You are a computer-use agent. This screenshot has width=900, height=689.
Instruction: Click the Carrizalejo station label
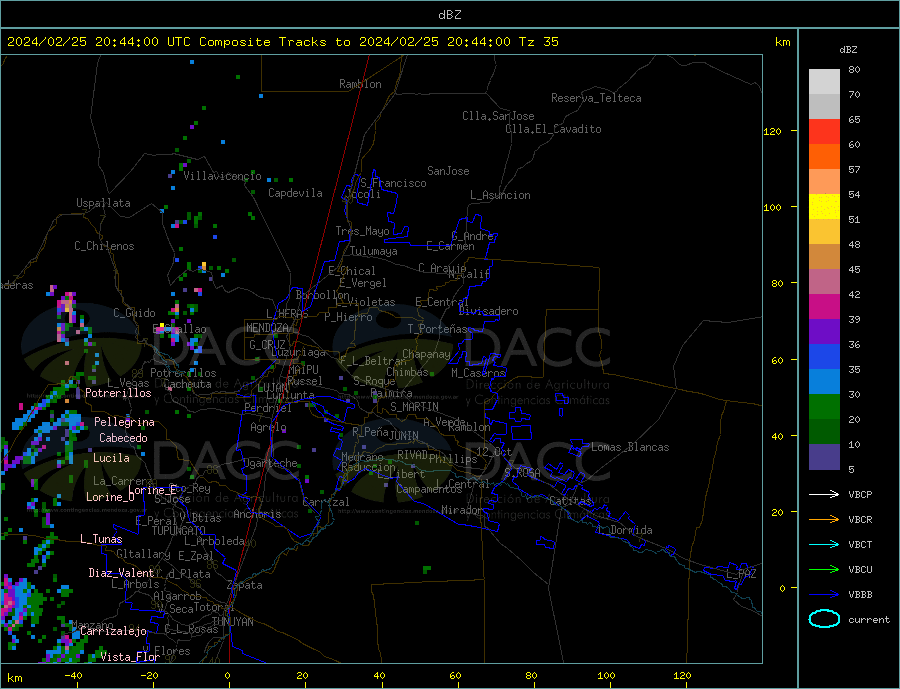coord(113,632)
